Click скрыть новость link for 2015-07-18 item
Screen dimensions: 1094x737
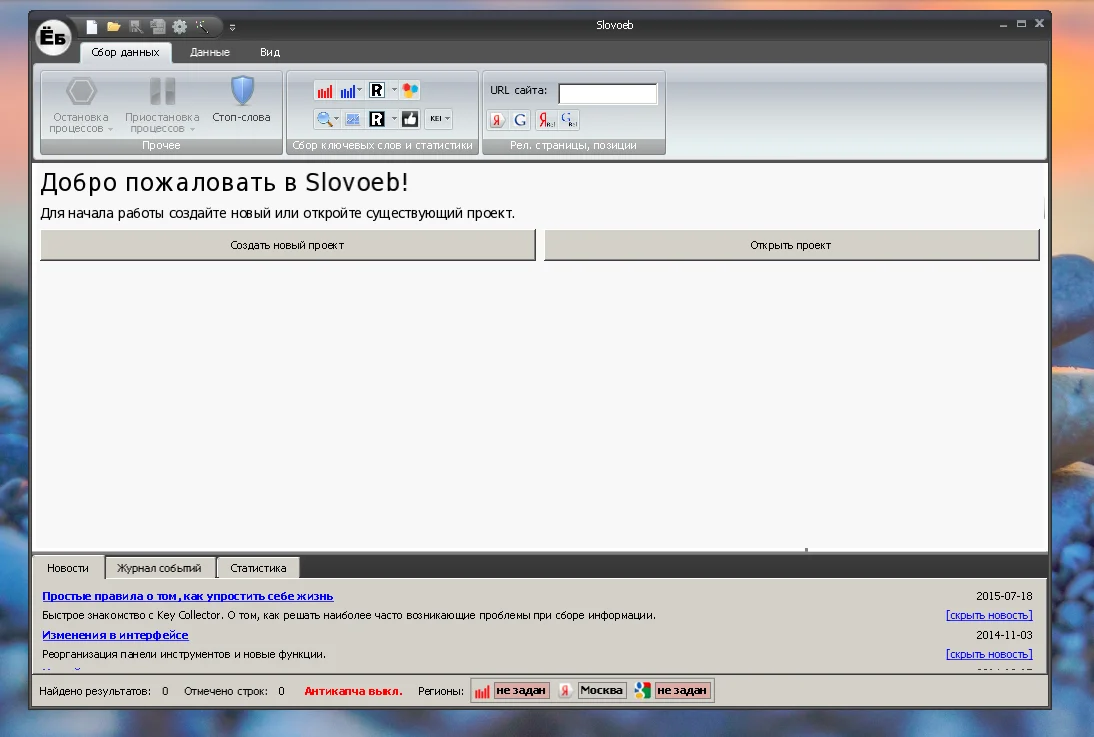click(x=989, y=616)
